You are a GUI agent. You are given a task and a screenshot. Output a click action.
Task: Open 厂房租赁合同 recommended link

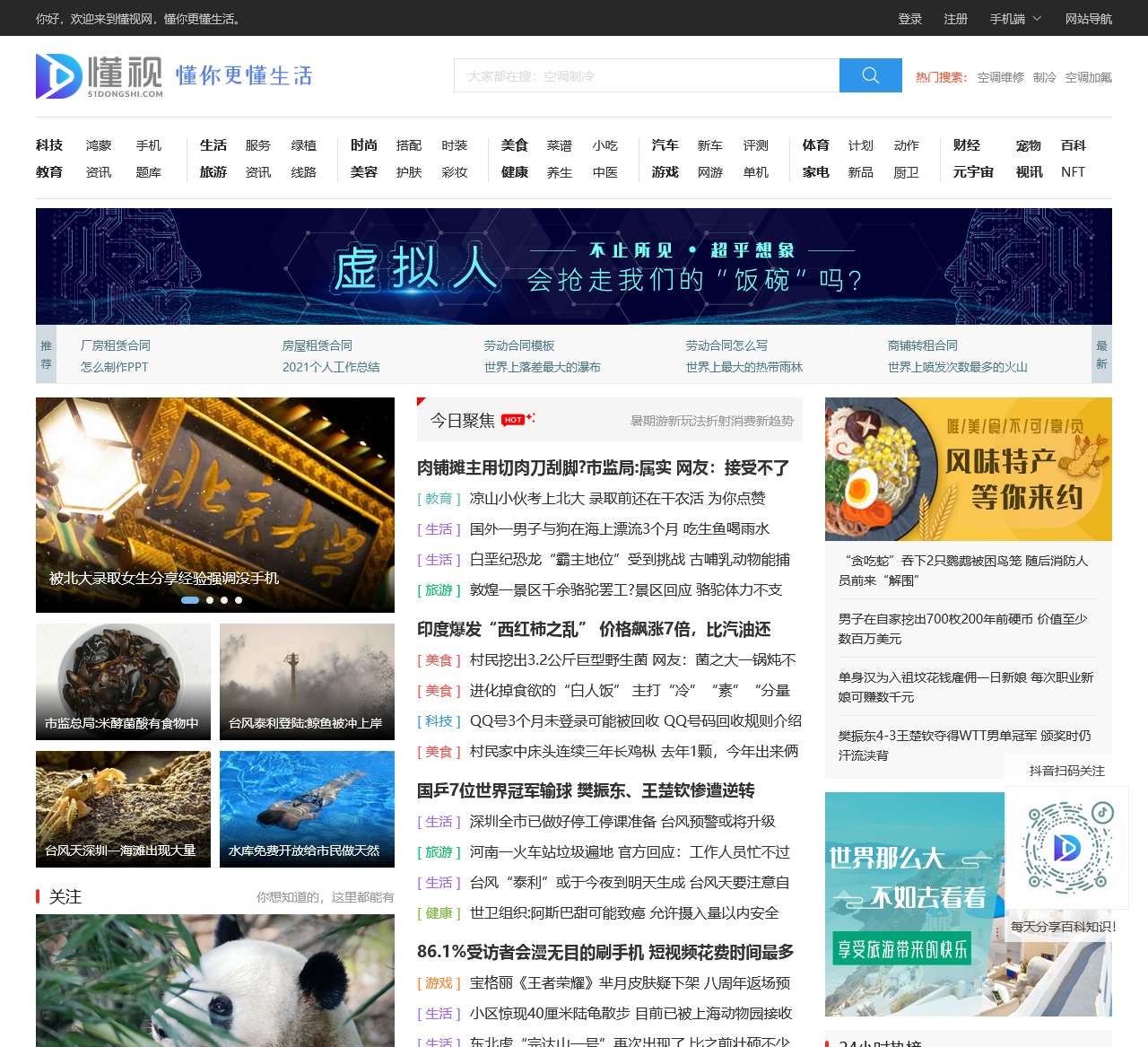[x=116, y=345]
